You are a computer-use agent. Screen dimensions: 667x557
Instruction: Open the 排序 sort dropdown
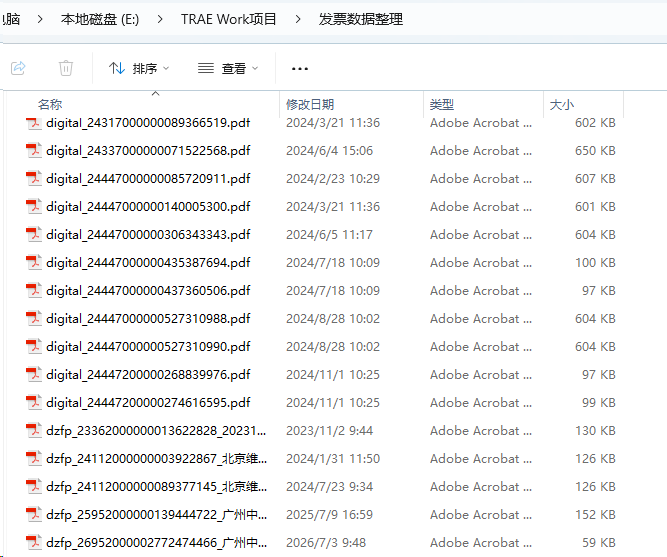coord(139,68)
